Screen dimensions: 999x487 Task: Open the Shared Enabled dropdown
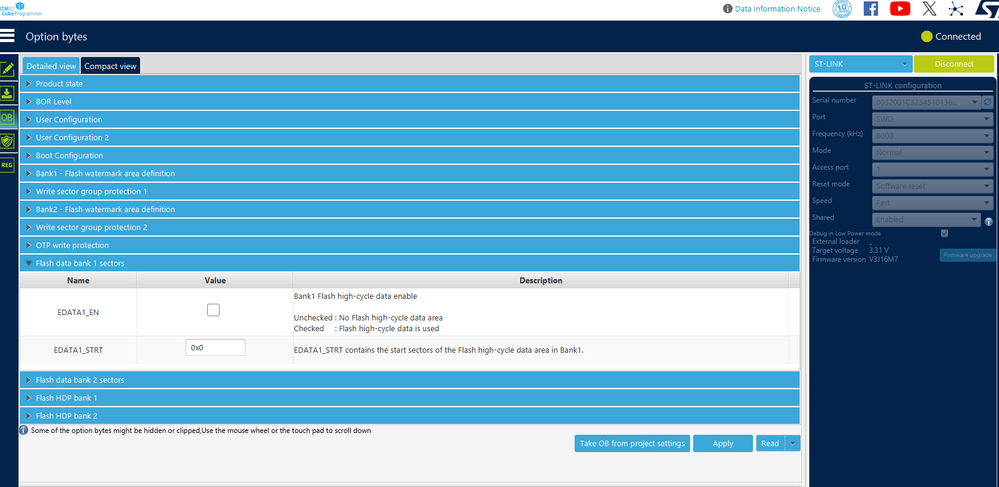tap(926, 219)
